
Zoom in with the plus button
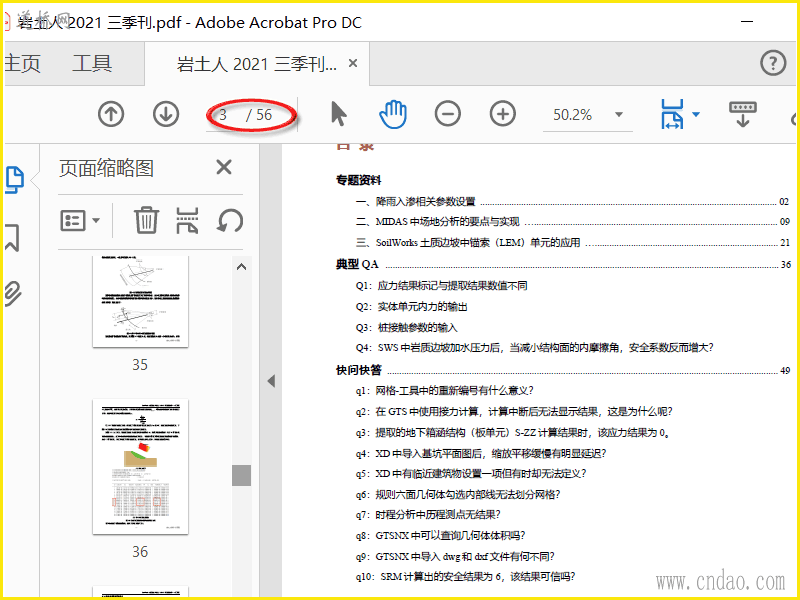[x=503, y=114]
